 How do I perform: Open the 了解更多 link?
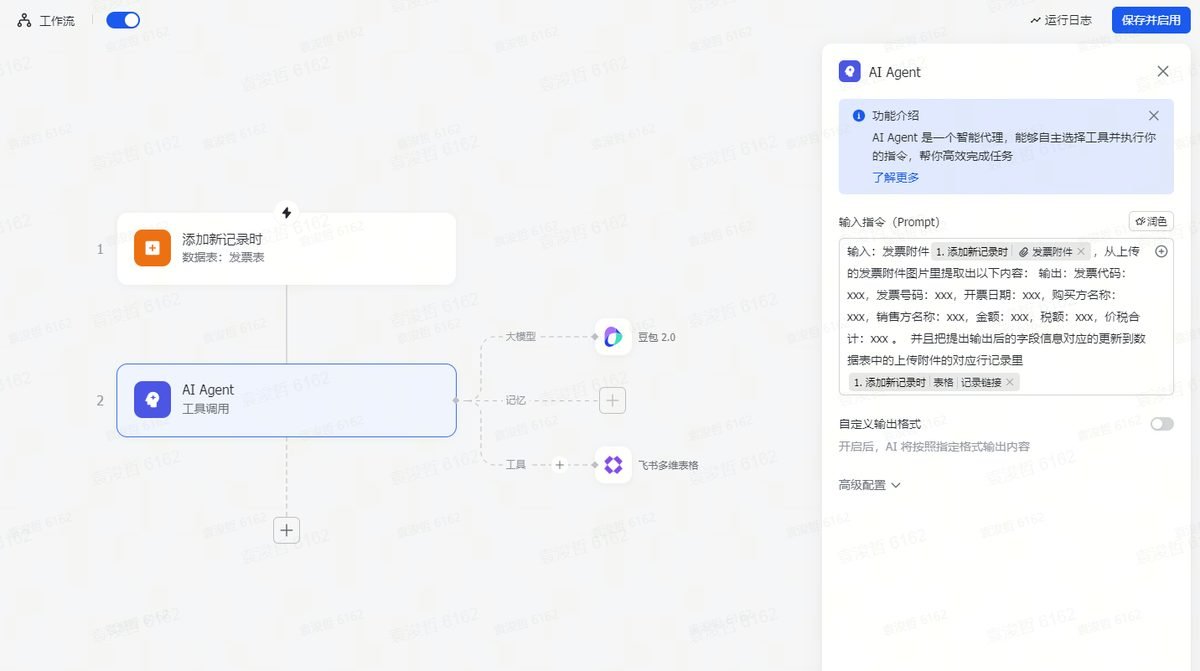pos(896,177)
